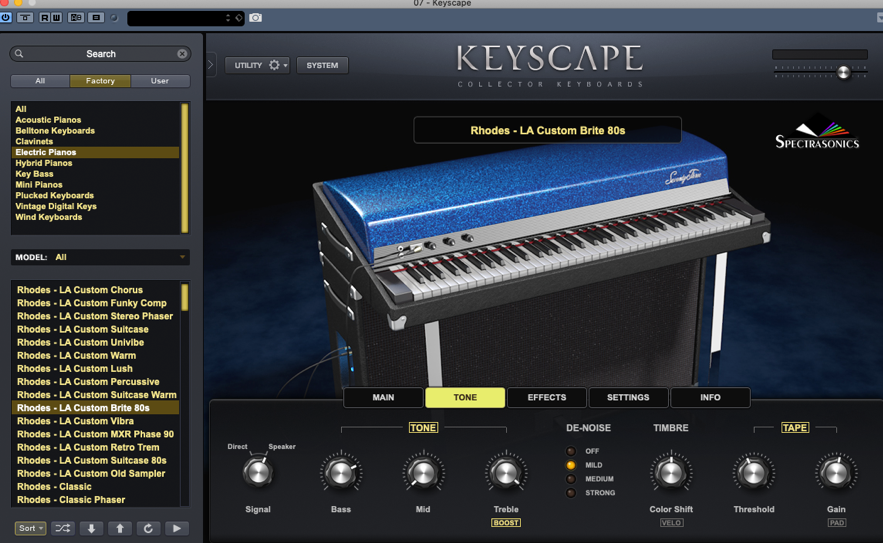Click the preset diamond icon
Screen dimensions: 883x543
pos(239,18)
